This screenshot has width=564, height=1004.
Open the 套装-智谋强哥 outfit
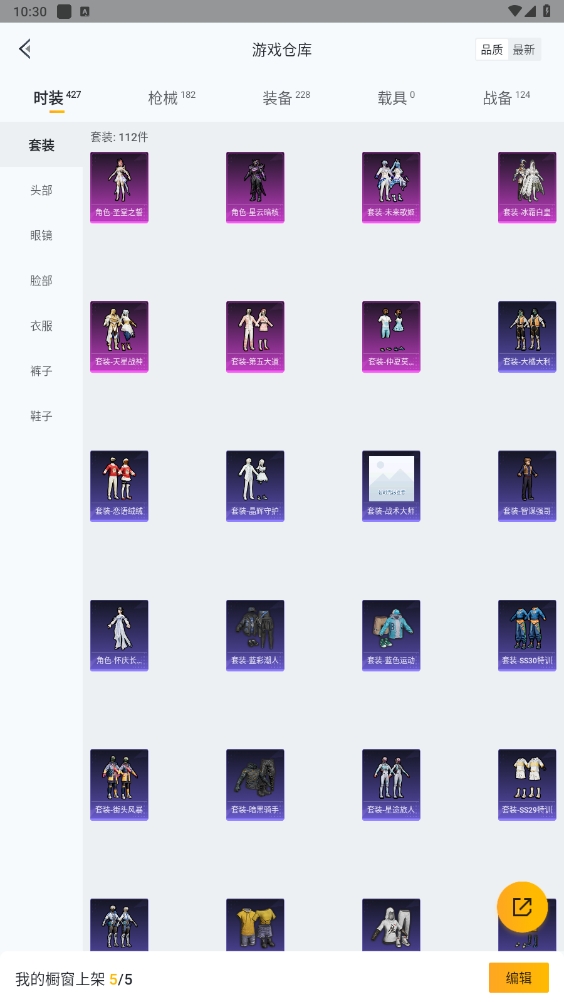[527, 486]
